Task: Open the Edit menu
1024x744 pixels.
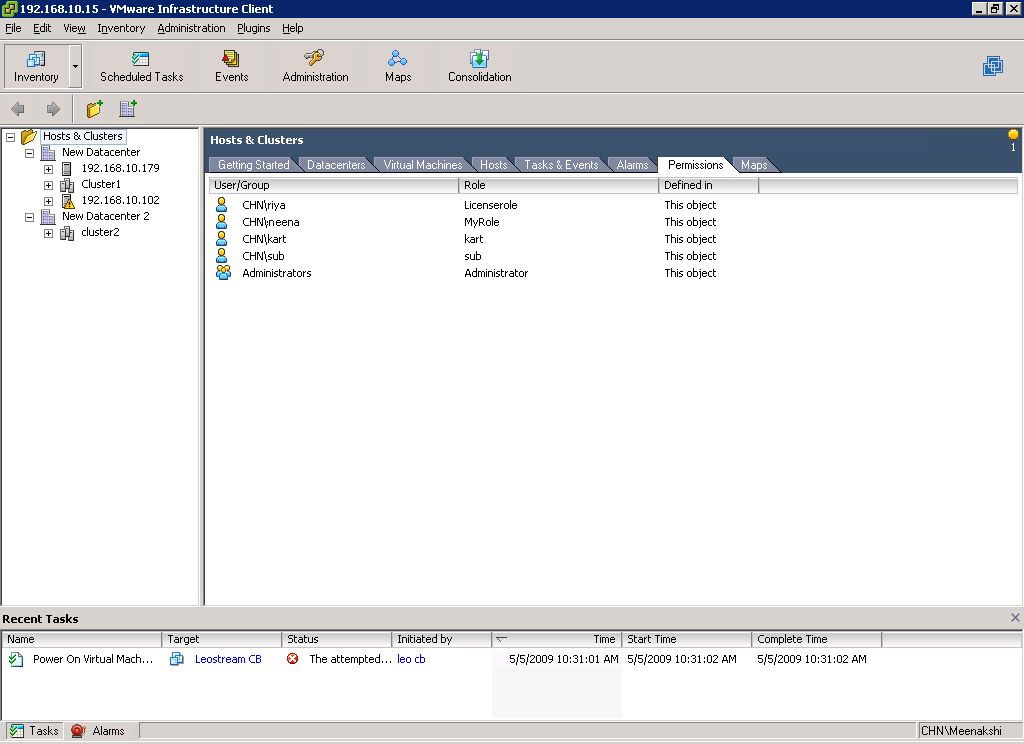Action: click(42, 28)
